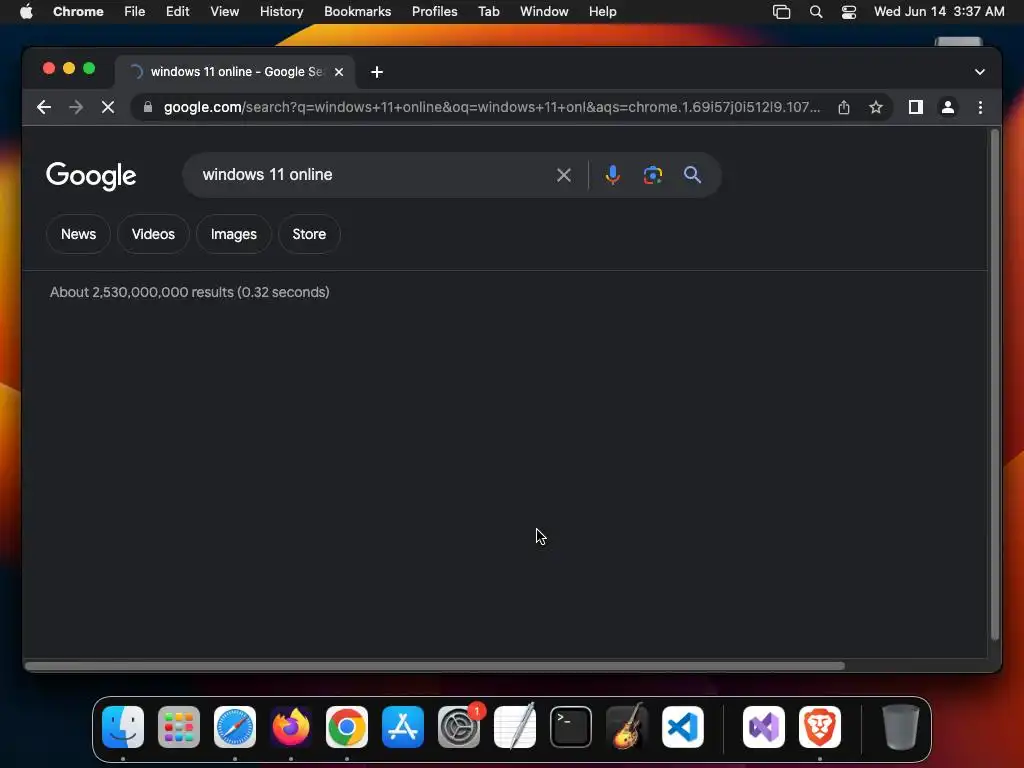Open the View menu
1024x768 pixels.
[x=224, y=12]
